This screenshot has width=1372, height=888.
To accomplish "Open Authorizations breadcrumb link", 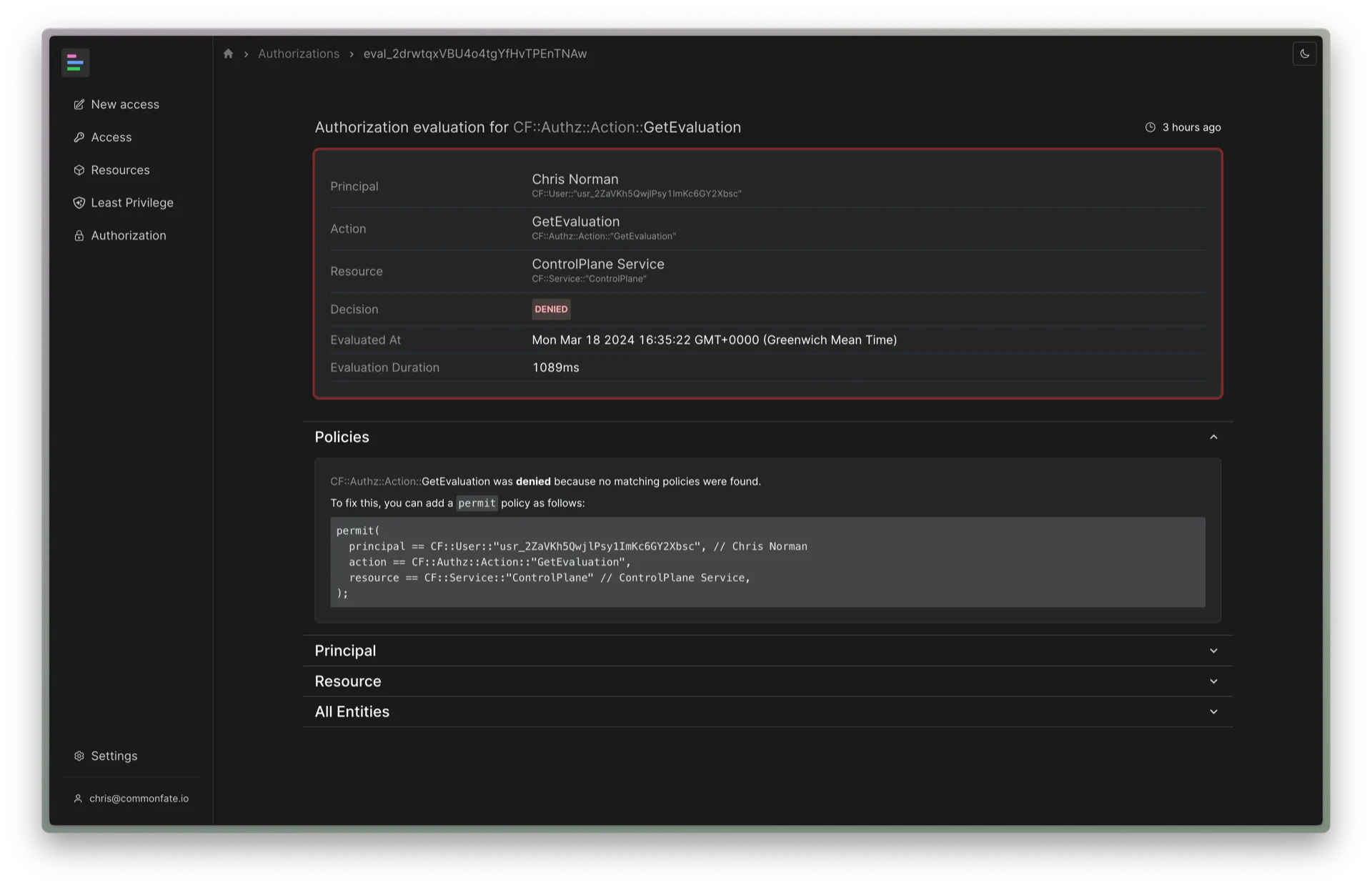I will pos(299,54).
